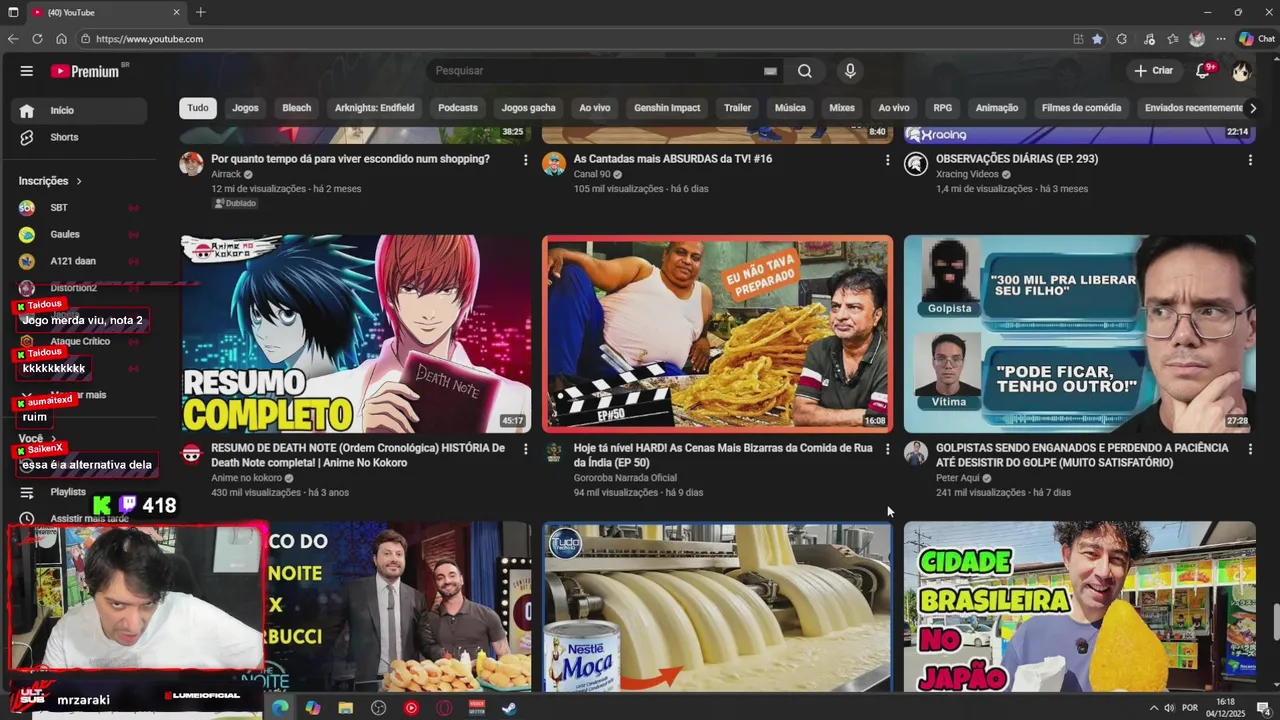Click the Peter Aqui channel avatar
1280x720 pixels.
click(916, 454)
